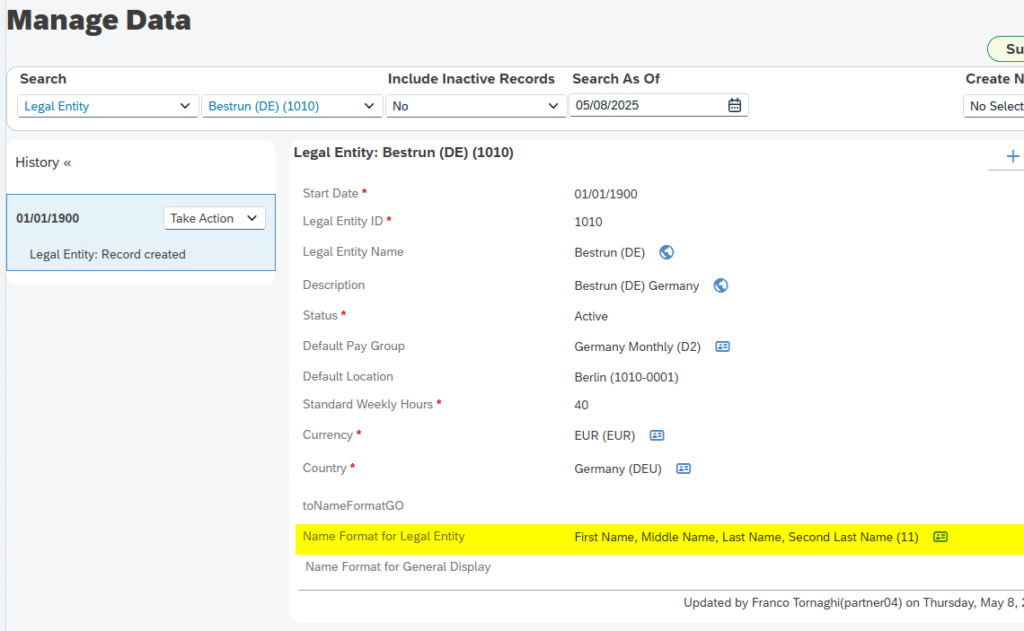Open Include Inactive Records dropdown
The width and height of the screenshot is (1024, 631).
click(x=476, y=106)
